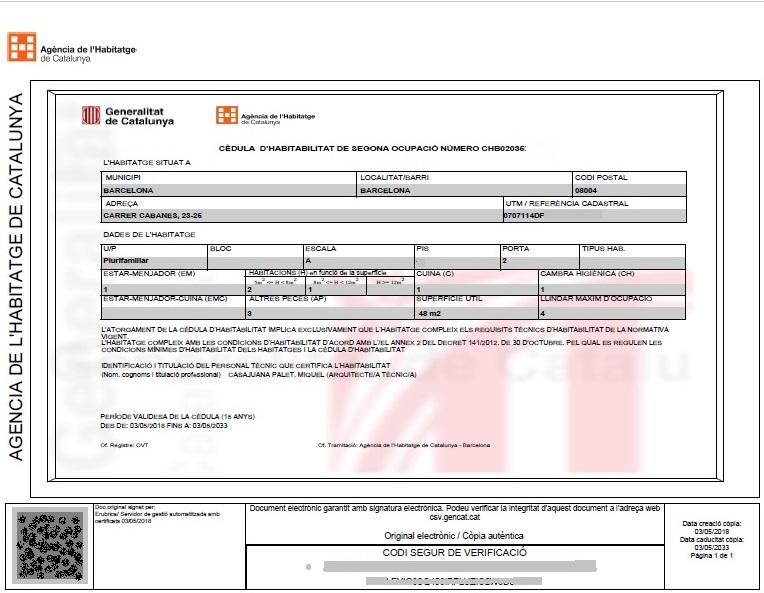Click the 'CODI POSTAL' column header
The width and height of the screenshot is (764, 593).
601,177
